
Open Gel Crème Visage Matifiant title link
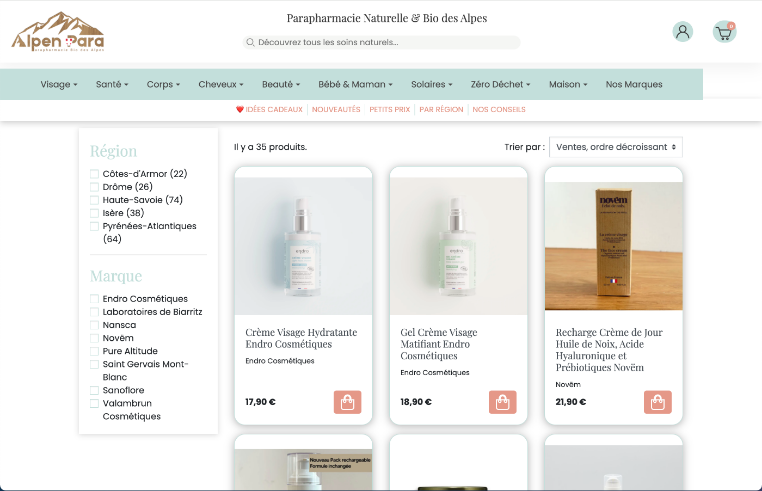coord(439,344)
